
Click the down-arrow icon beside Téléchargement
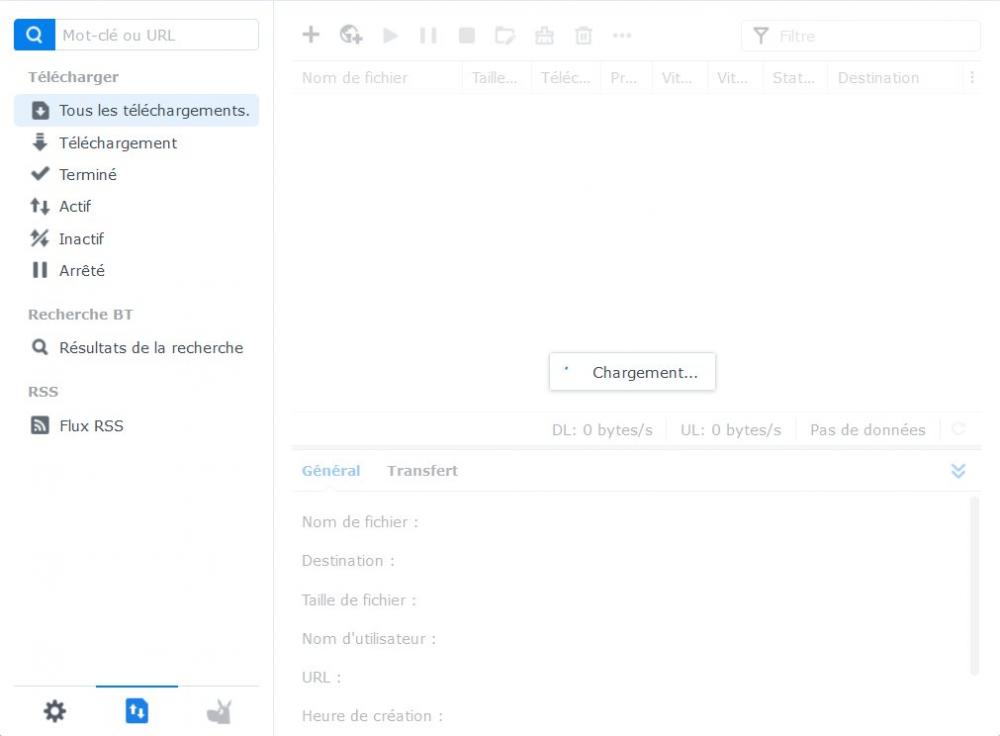[x=40, y=142]
